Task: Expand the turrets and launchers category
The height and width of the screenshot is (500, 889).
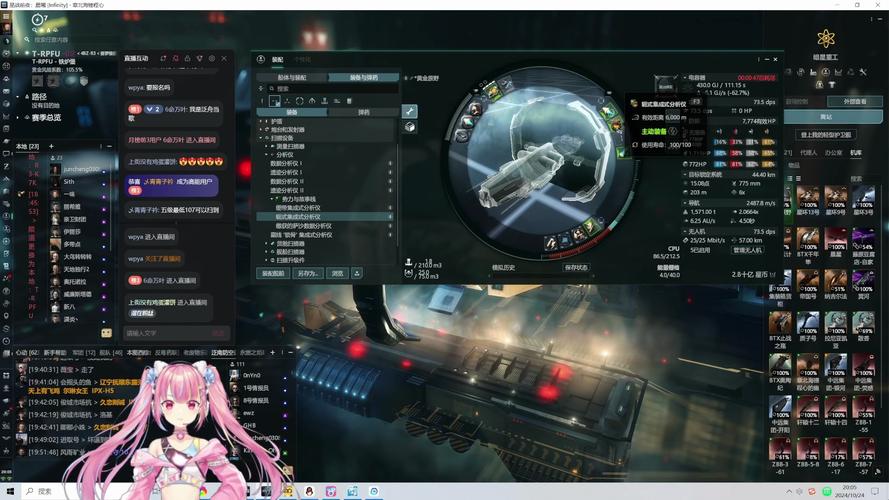Action: click(261, 129)
